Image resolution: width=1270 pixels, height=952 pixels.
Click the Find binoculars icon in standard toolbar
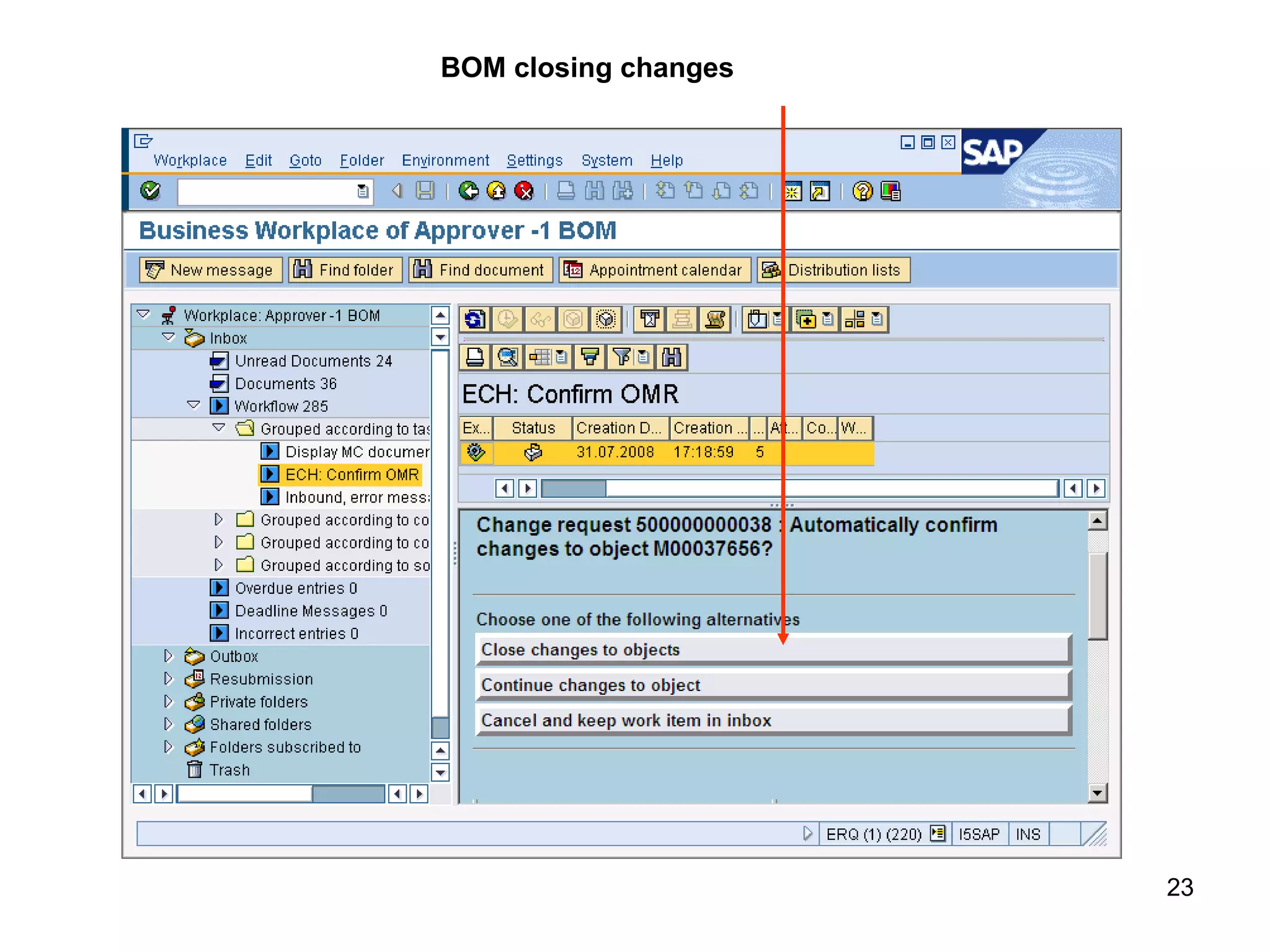[594, 191]
